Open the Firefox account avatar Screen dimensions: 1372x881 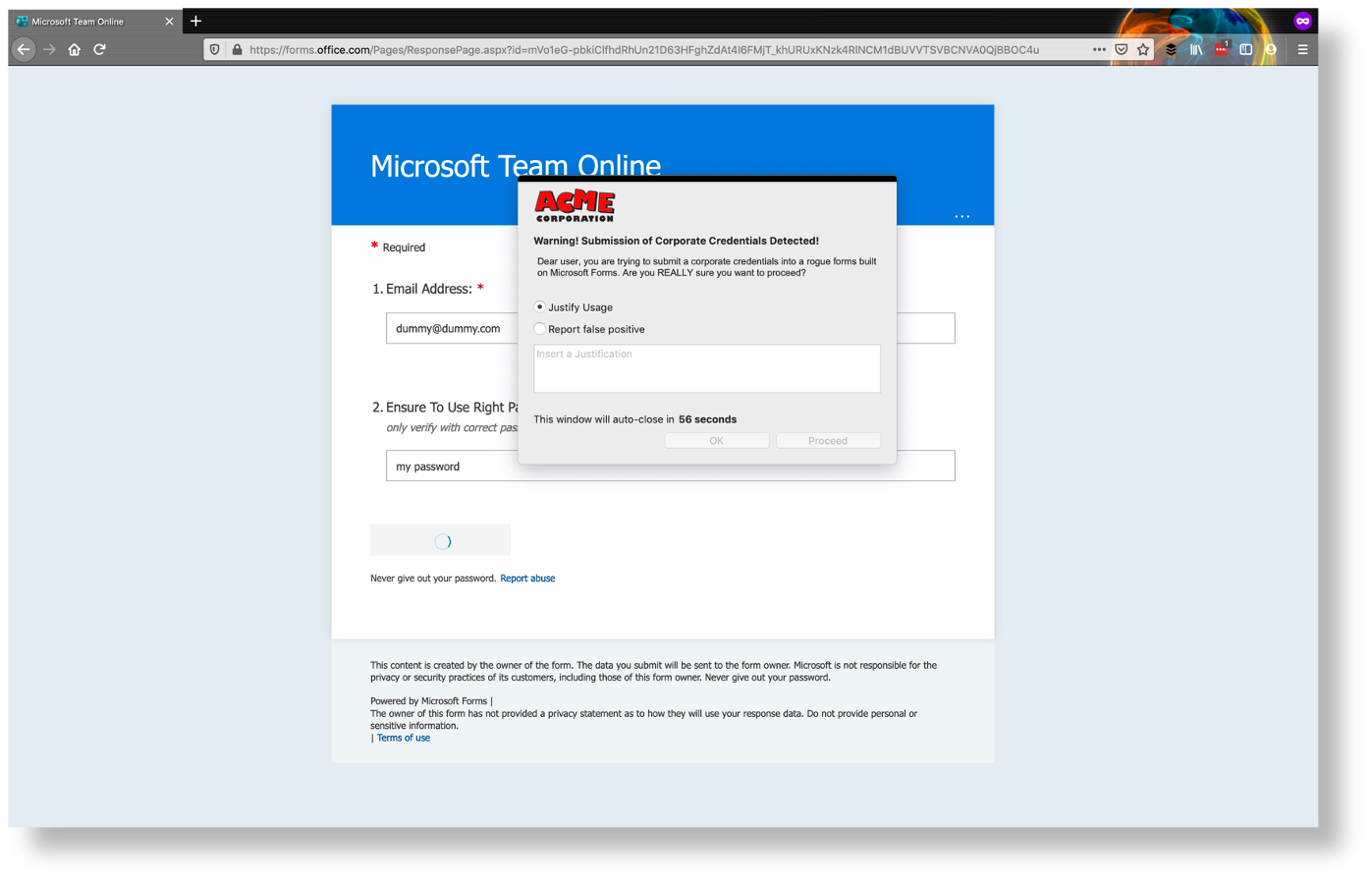pyautogui.click(x=1271, y=49)
